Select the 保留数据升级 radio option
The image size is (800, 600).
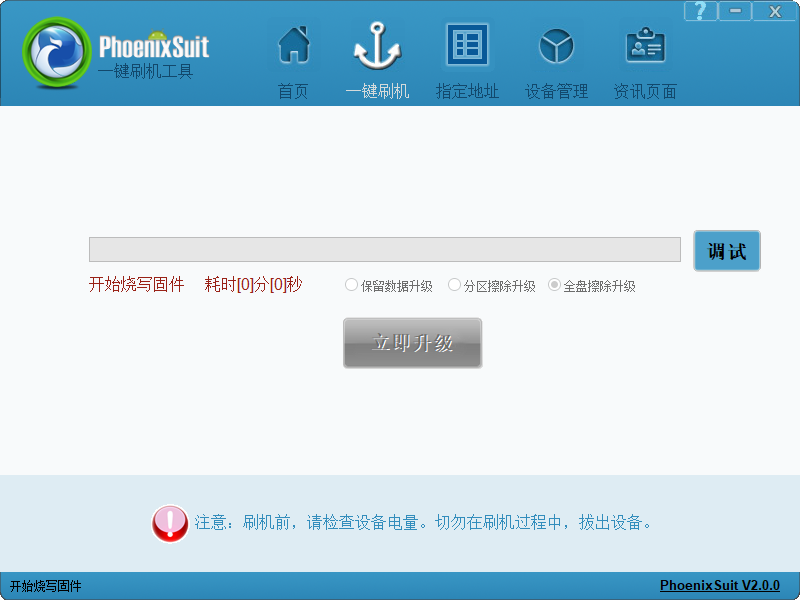tap(351, 285)
